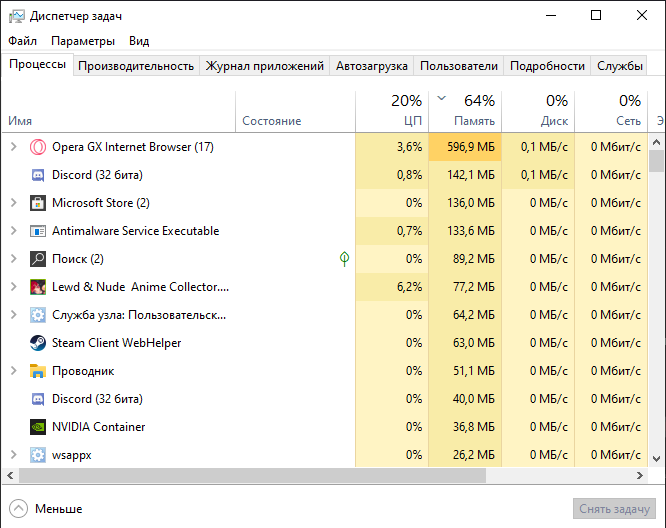
Task: Switch to the Производительность tab
Action: pos(136,66)
